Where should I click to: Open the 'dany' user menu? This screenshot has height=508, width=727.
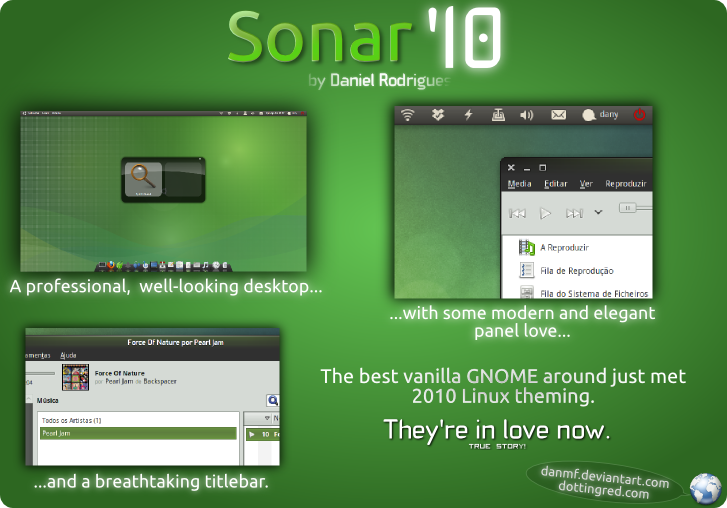click(x=609, y=114)
